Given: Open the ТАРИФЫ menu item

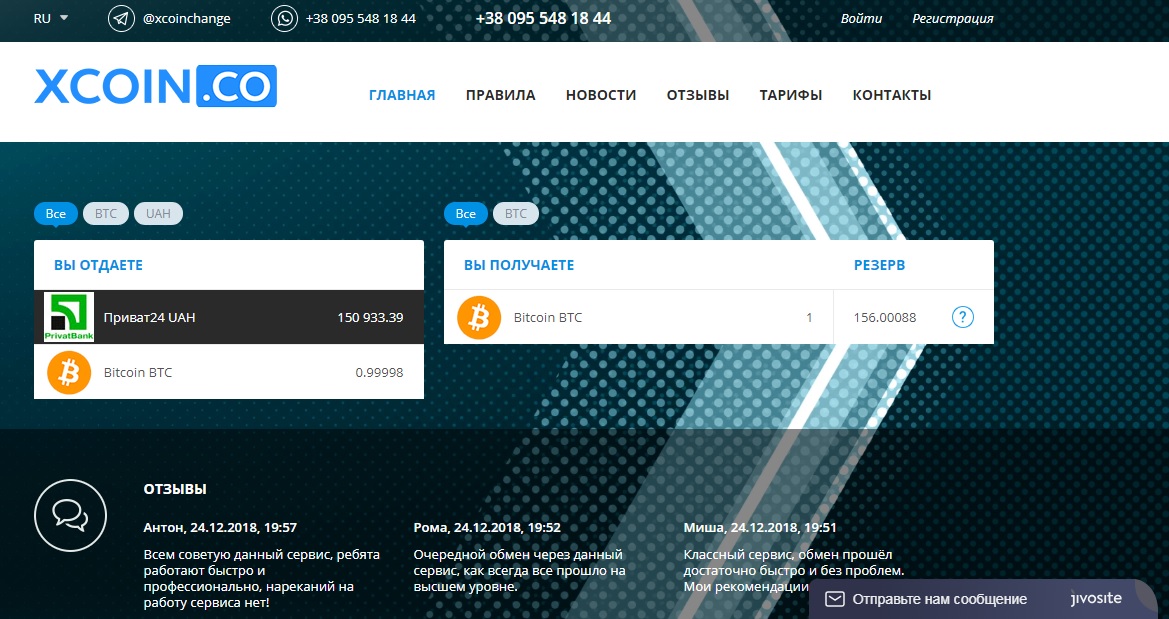Looking at the screenshot, I should tap(791, 95).
